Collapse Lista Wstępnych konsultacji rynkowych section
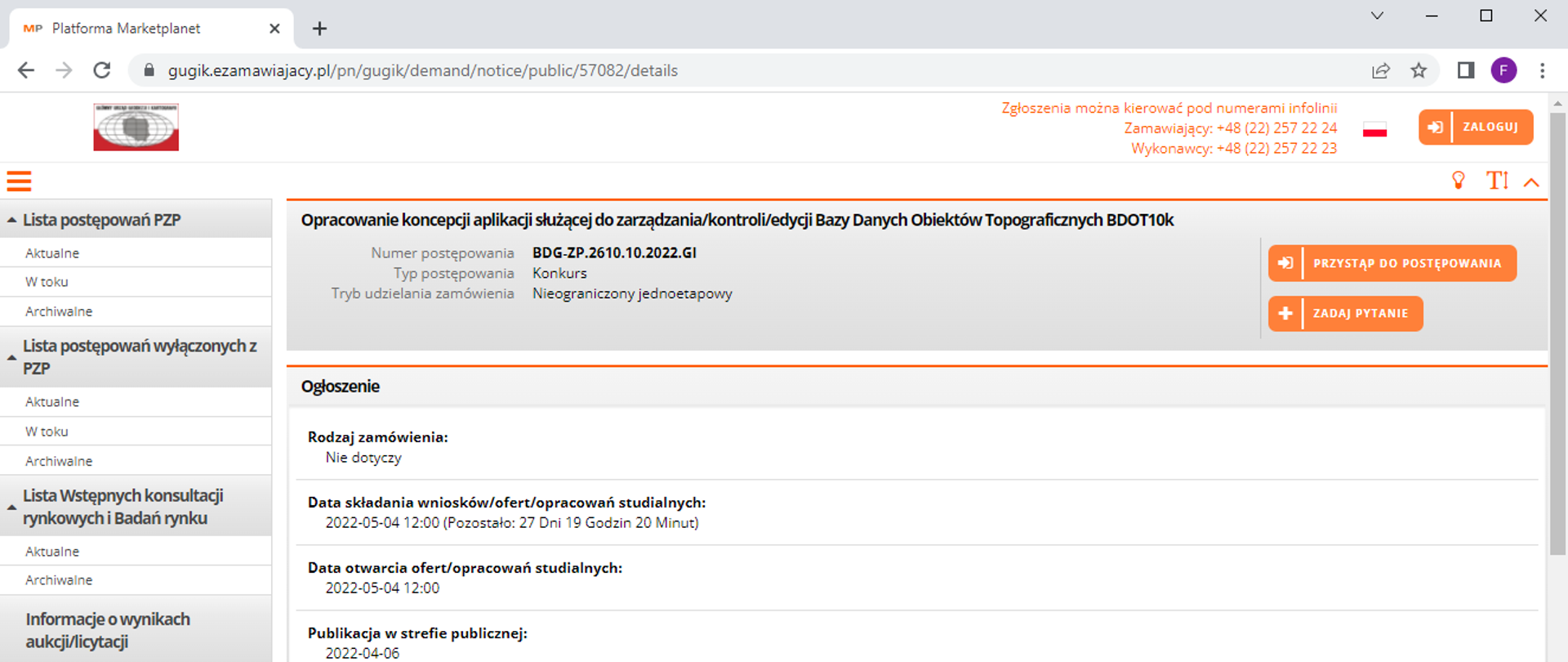The width and height of the screenshot is (1568, 662). (x=12, y=507)
